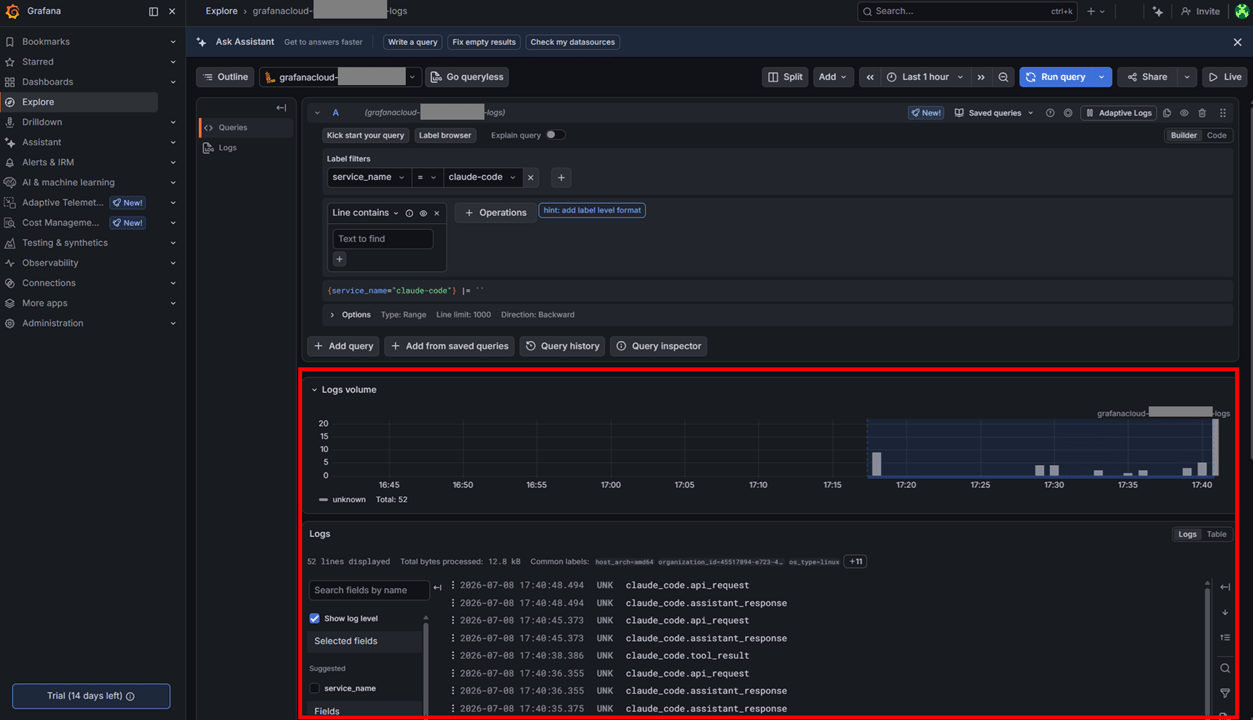
Task: Open the Assistant sparkle icon in the top bar
Action: tap(1158, 11)
